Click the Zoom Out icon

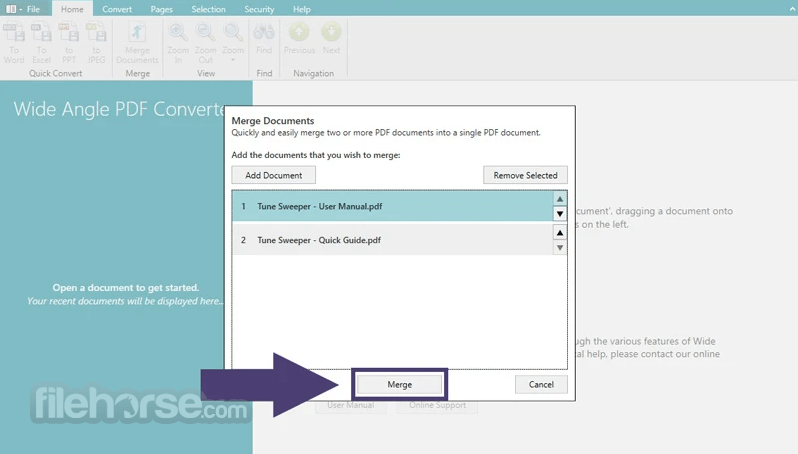click(x=206, y=43)
